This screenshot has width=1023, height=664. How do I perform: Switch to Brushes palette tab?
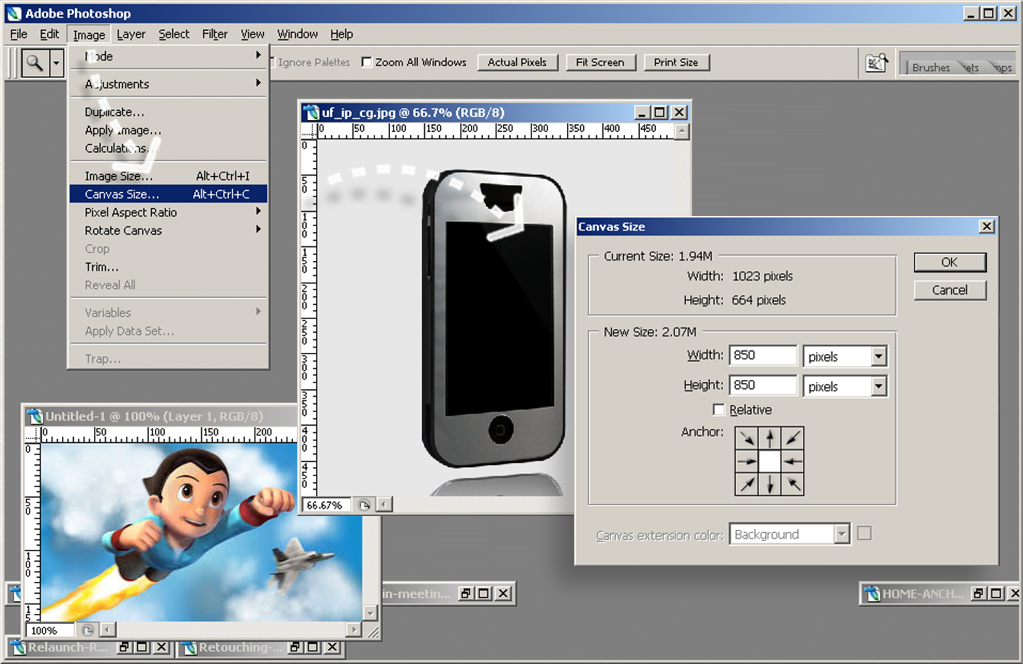pyautogui.click(x=930, y=67)
